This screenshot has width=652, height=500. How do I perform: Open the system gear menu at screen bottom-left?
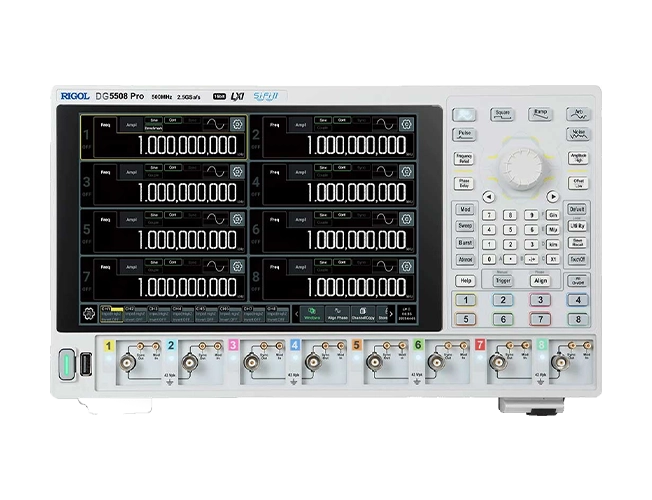(89, 314)
